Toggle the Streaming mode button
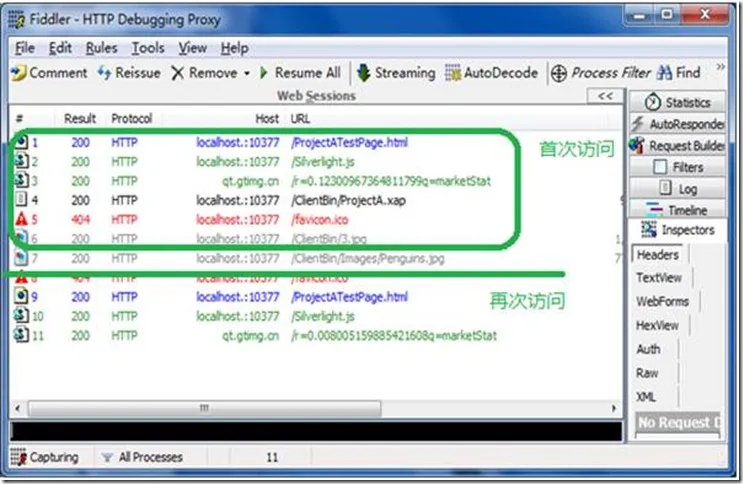This screenshot has width=743, height=484. pos(396,73)
